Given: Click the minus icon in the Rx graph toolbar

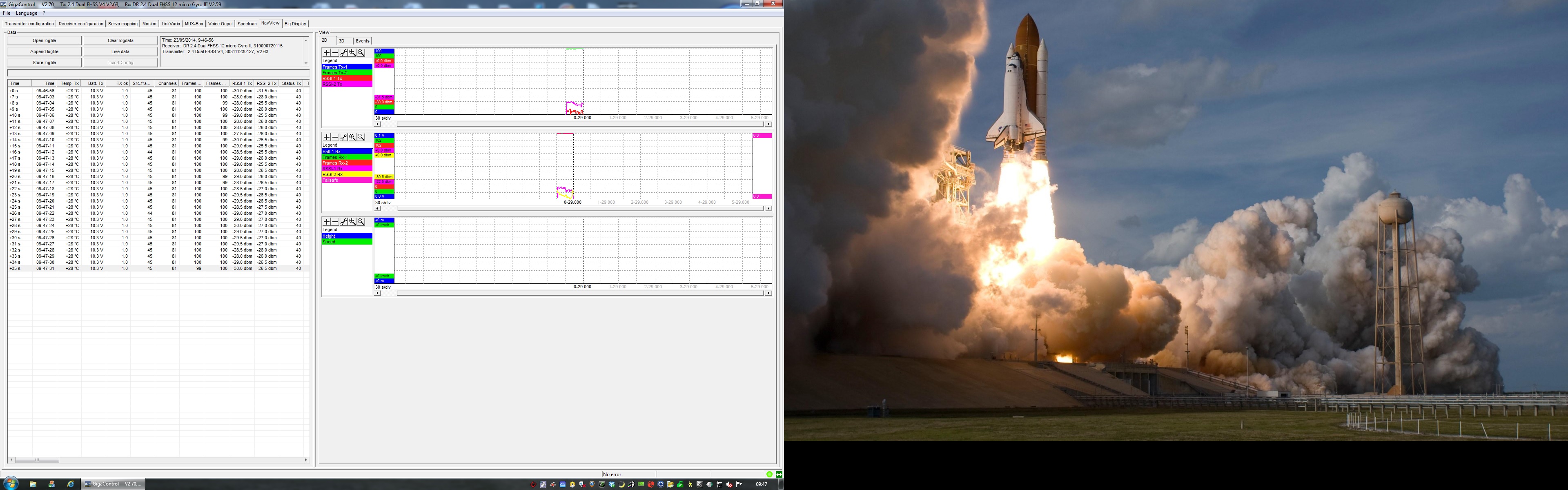Looking at the screenshot, I should (x=335, y=138).
